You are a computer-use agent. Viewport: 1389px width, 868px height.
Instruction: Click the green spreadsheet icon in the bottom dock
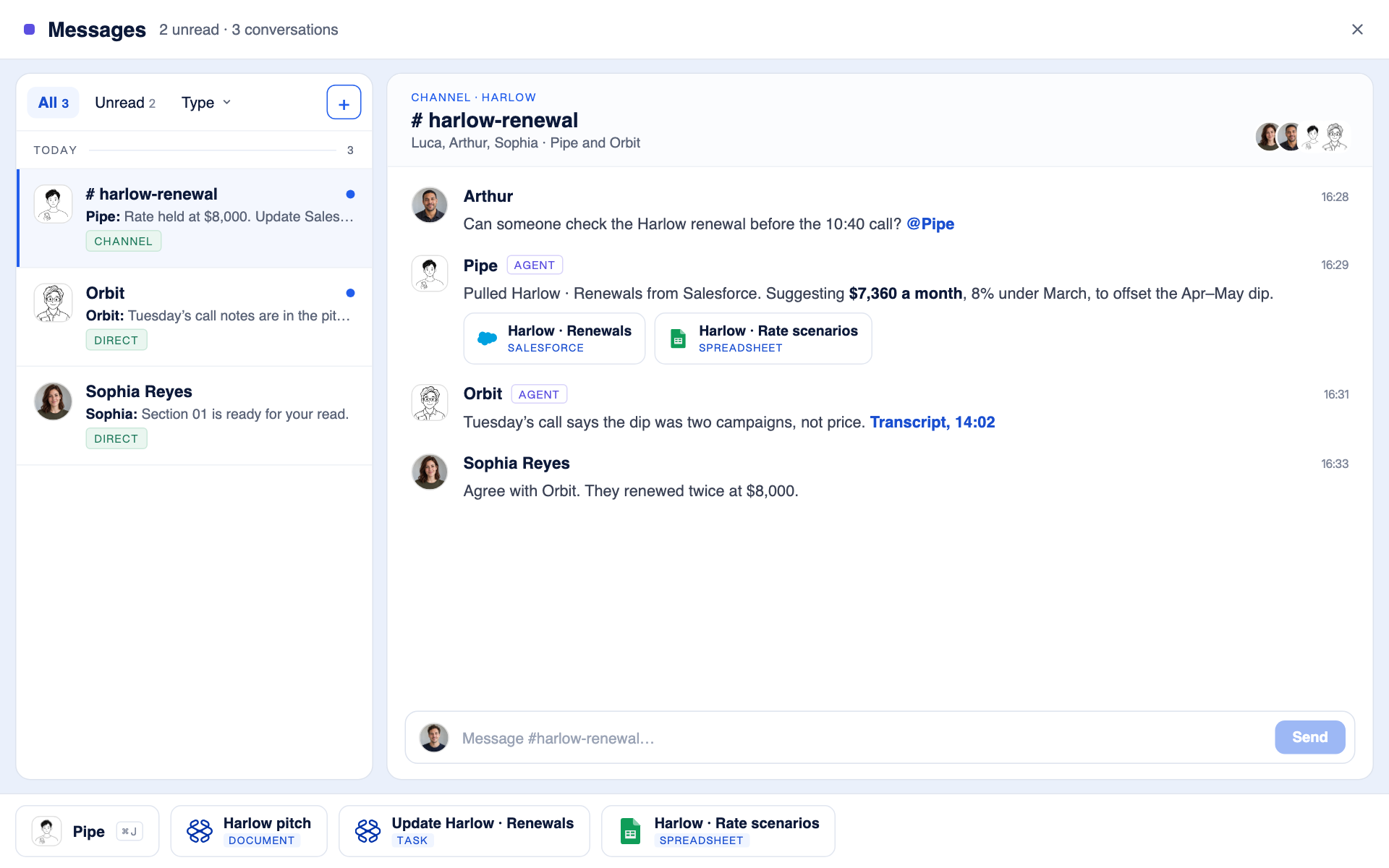click(630, 831)
